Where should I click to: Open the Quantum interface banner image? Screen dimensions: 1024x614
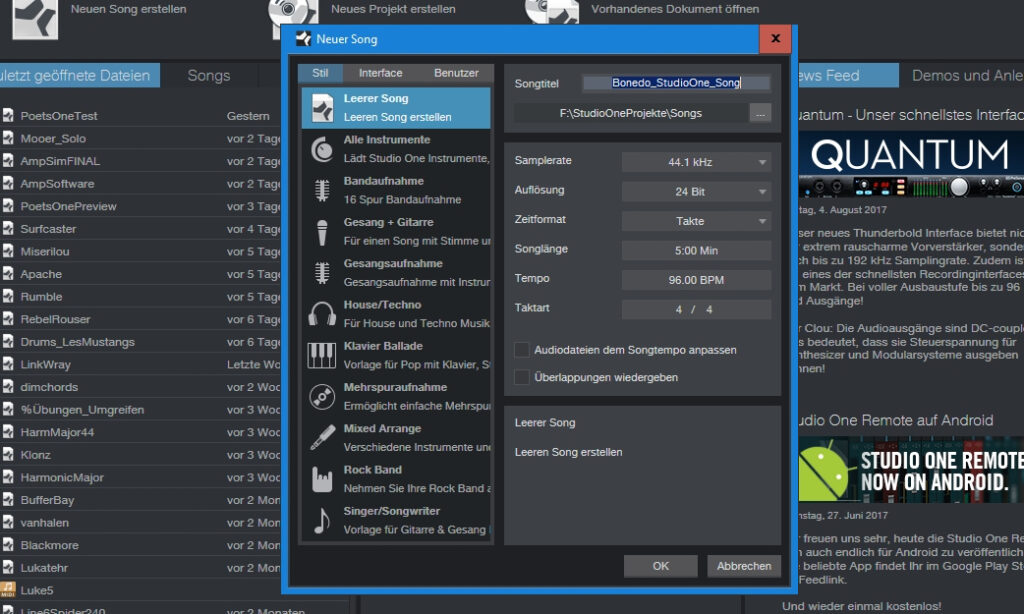click(x=911, y=164)
